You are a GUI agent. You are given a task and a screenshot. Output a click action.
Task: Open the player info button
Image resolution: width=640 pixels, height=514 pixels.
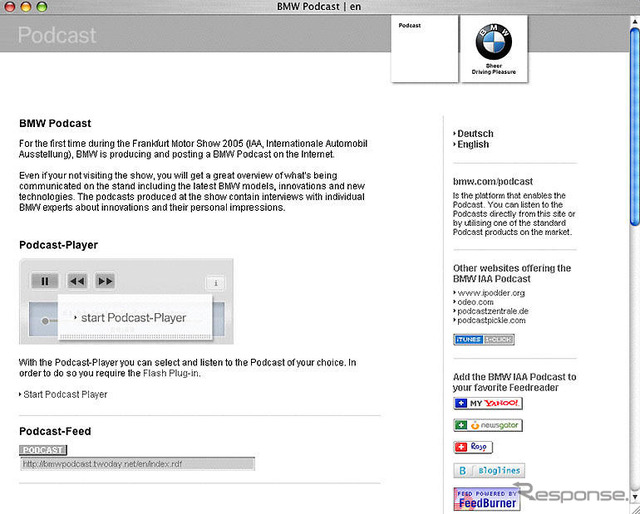215,283
